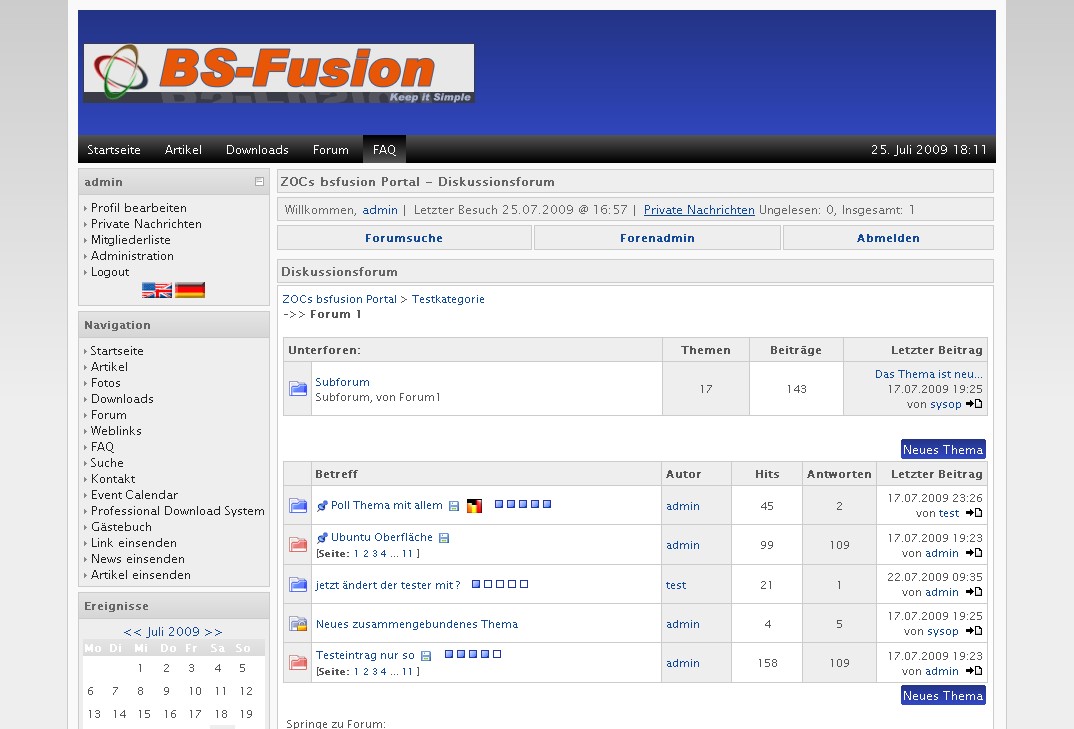Screen dimensions: 1074x729
Task: Collapse the admin side panel
Action: 259,182
